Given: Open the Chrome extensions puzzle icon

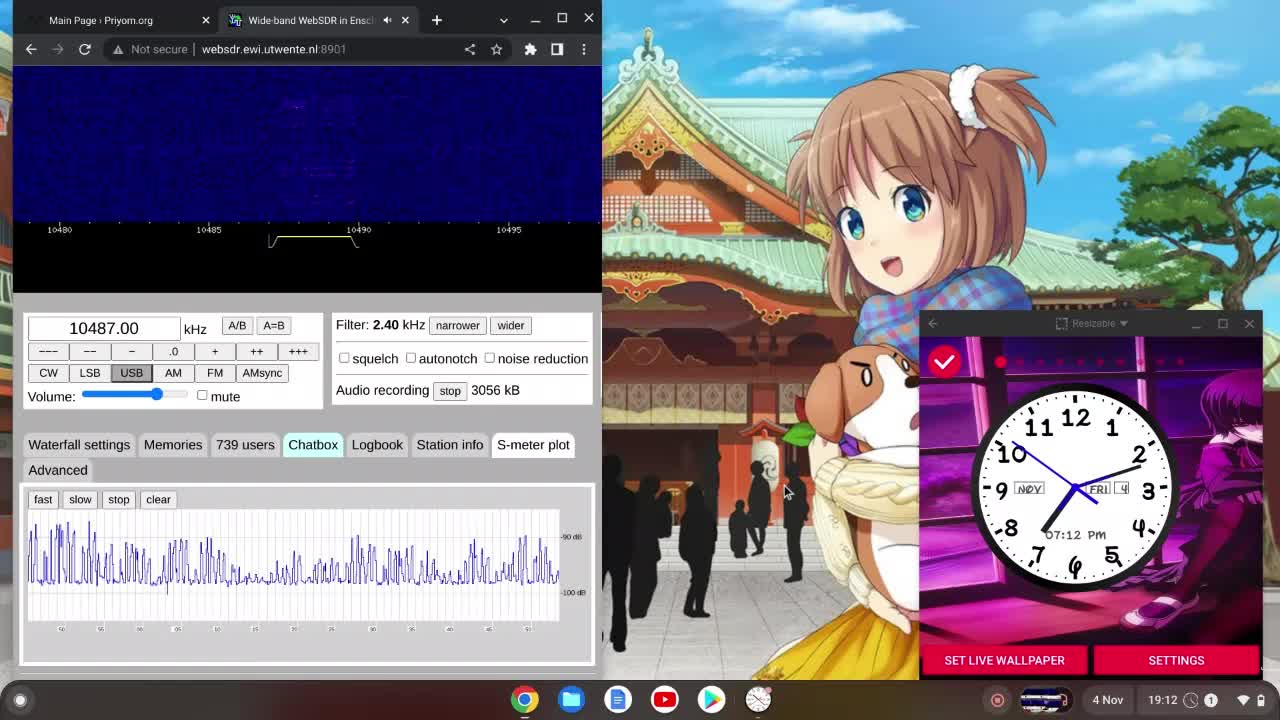Looking at the screenshot, I should point(530,49).
